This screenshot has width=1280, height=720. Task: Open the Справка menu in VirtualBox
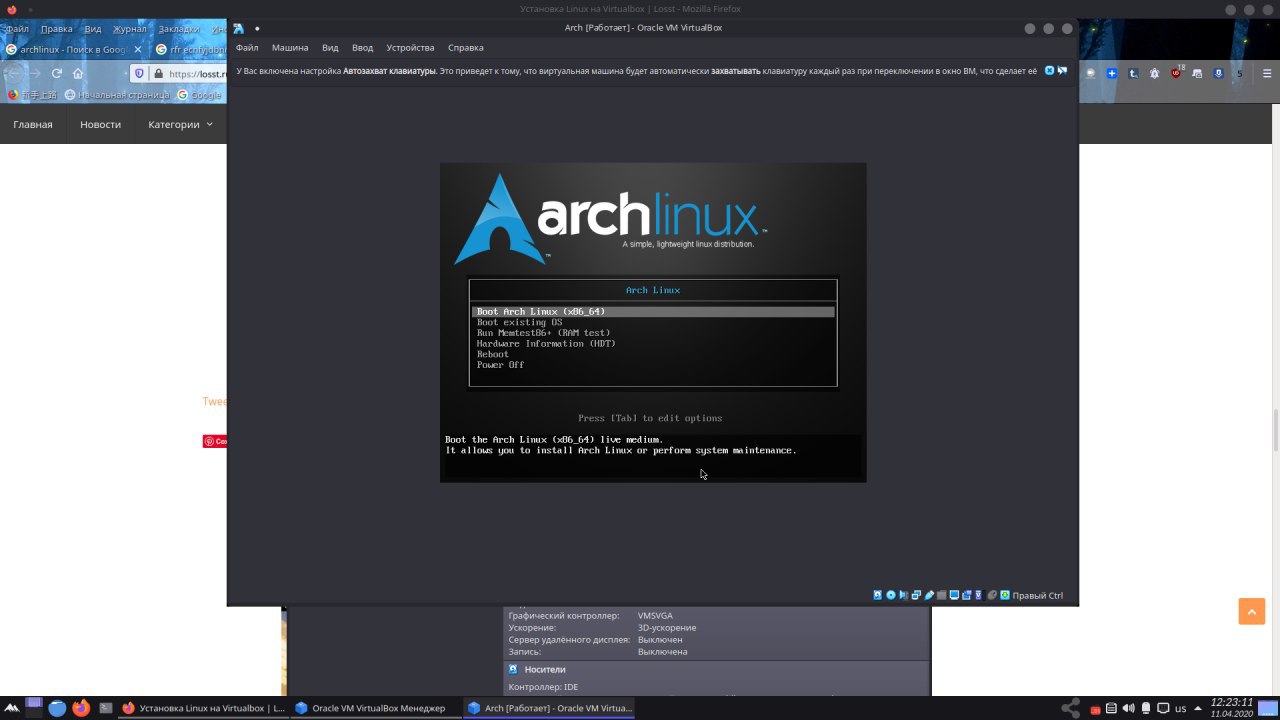coord(466,47)
